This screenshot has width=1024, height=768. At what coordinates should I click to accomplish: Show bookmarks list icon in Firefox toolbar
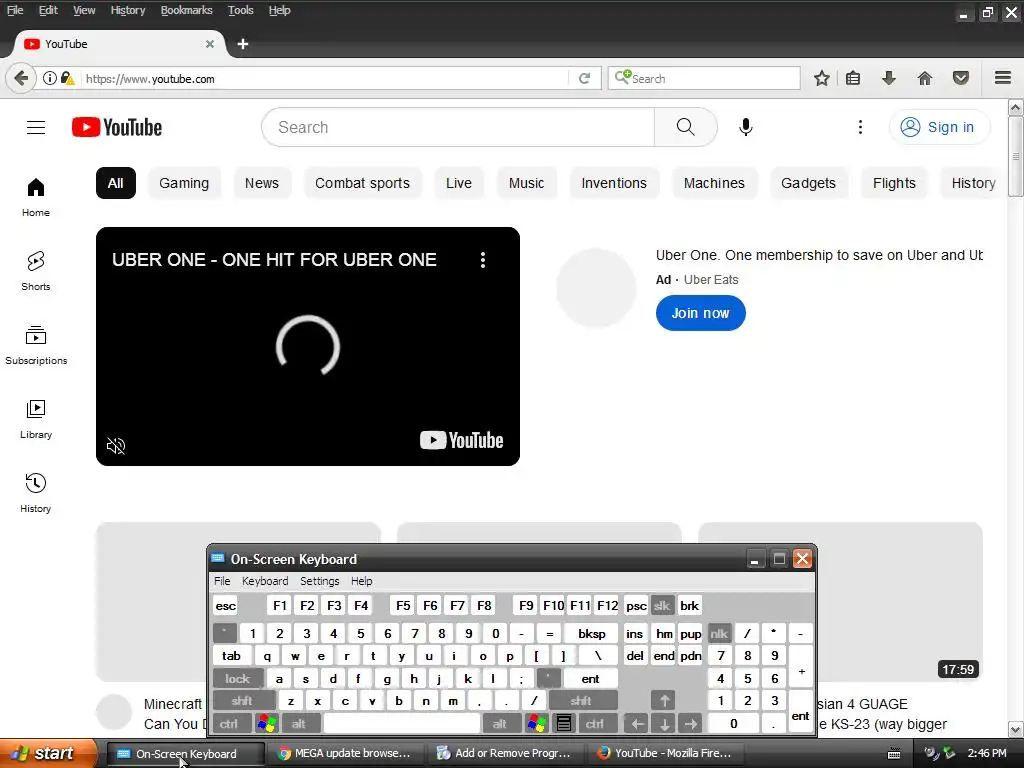(x=853, y=78)
